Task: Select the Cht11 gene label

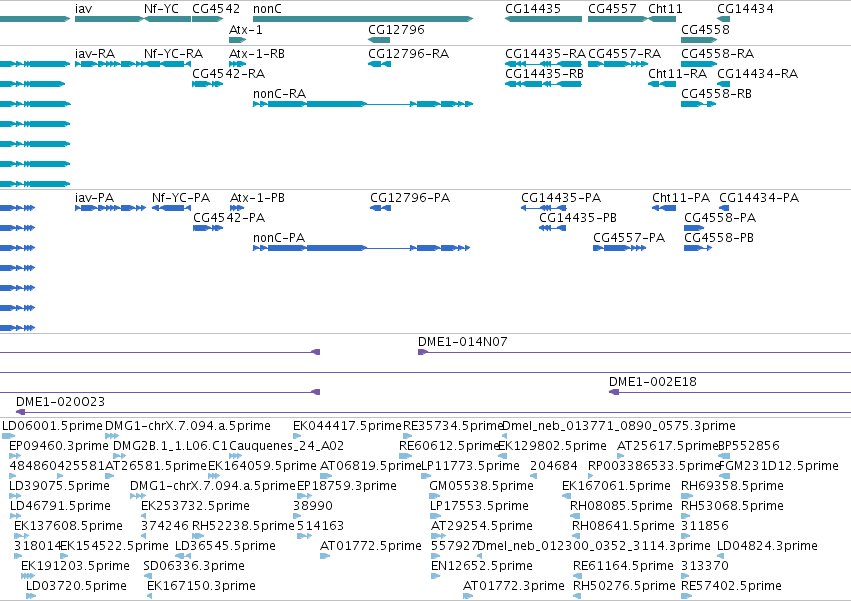Action: [665, 9]
